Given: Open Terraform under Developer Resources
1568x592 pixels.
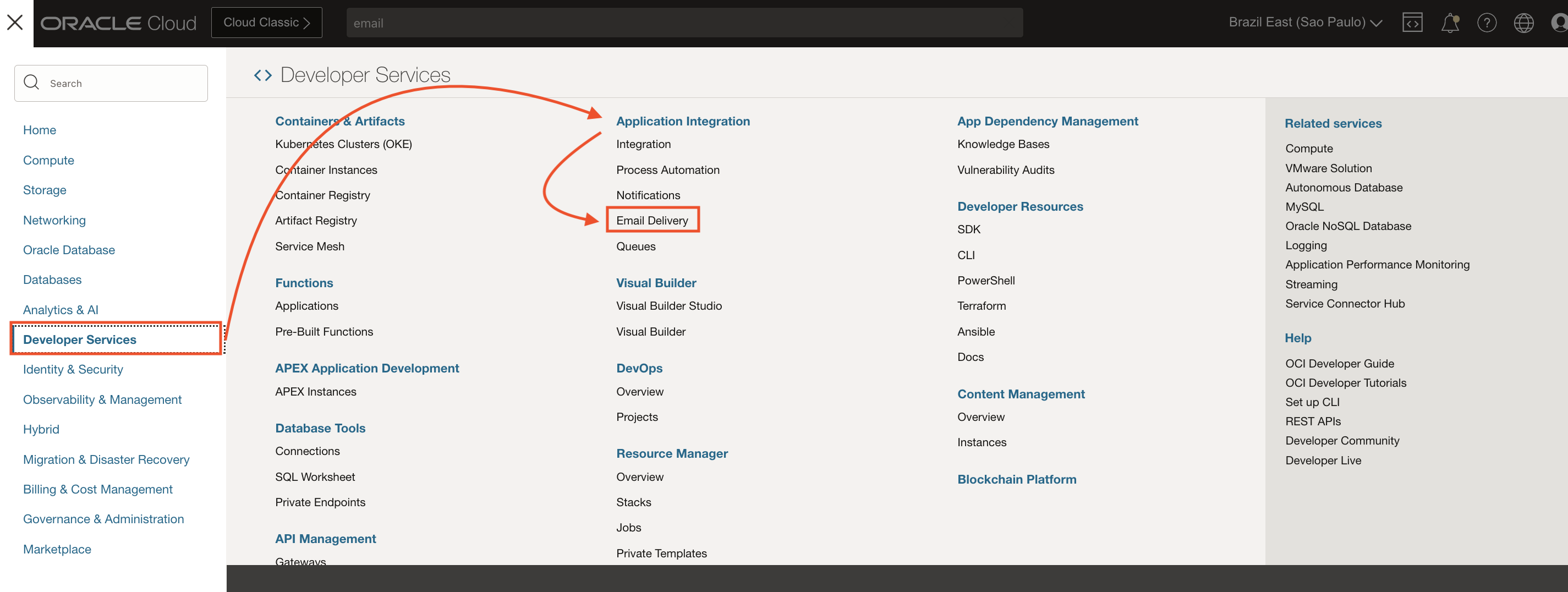Looking at the screenshot, I should pos(981,306).
